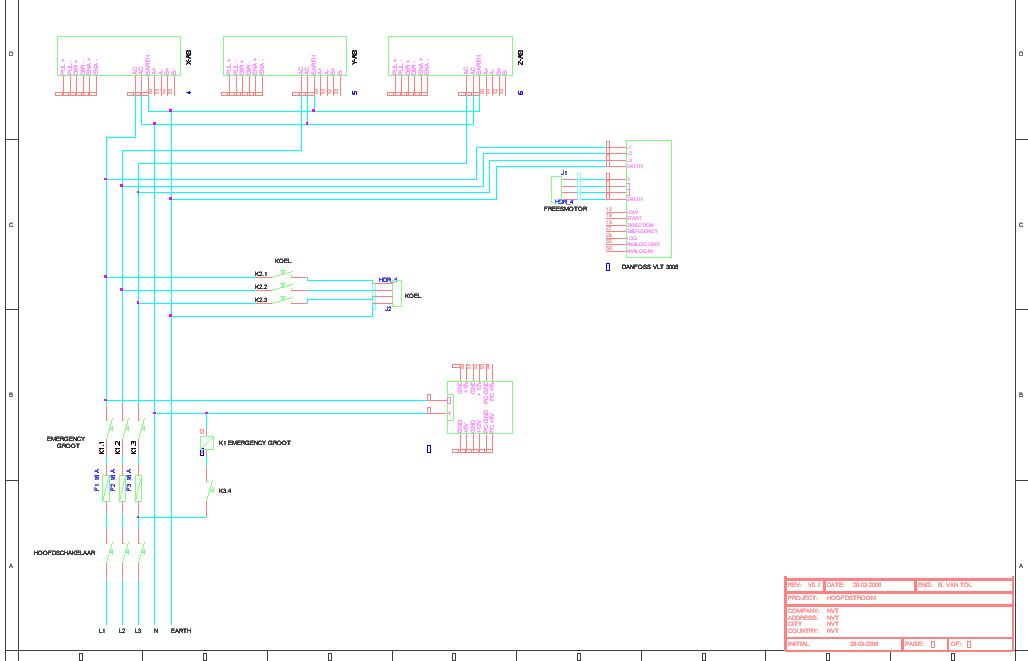Select the K2.3 contact symbol

click(284, 299)
